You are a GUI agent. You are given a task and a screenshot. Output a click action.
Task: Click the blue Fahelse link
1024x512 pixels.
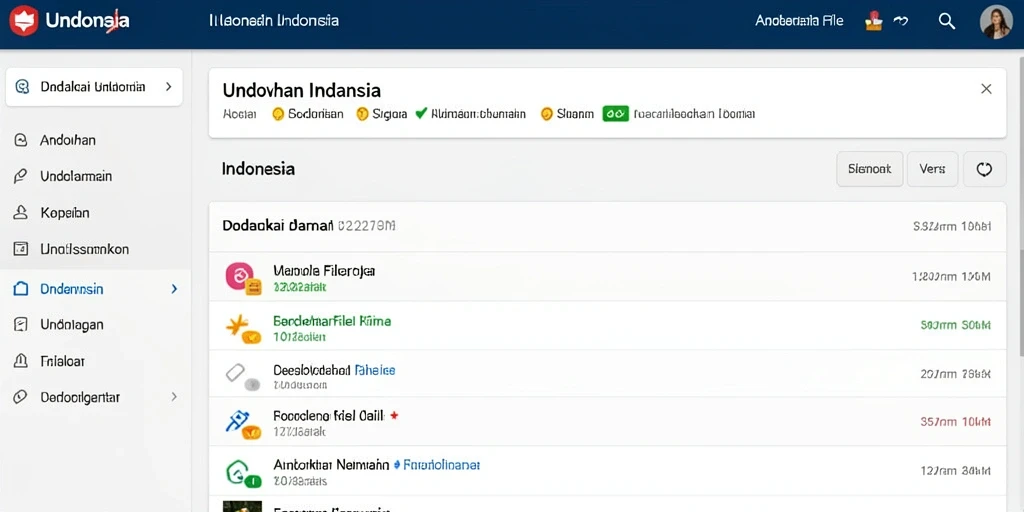click(374, 370)
